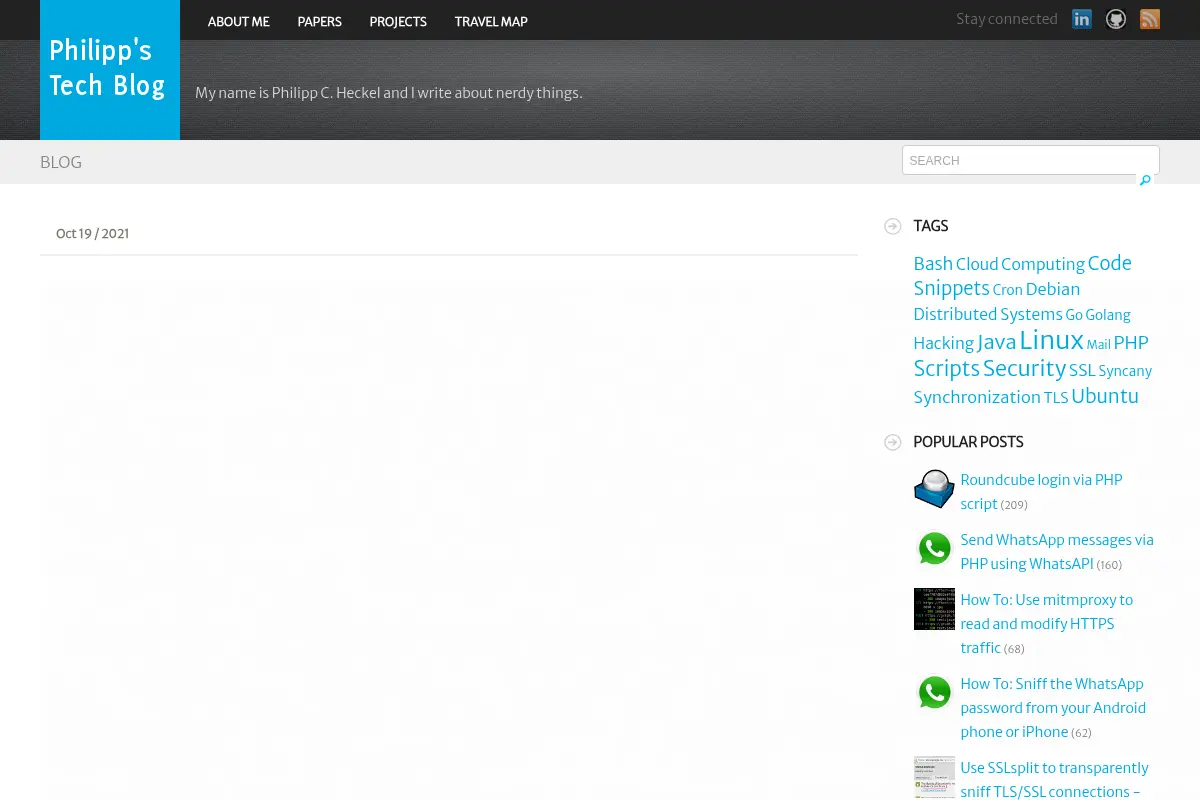Viewport: 1200px width, 800px height.
Task: Select the Security tag
Action: tap(1024, 368)
